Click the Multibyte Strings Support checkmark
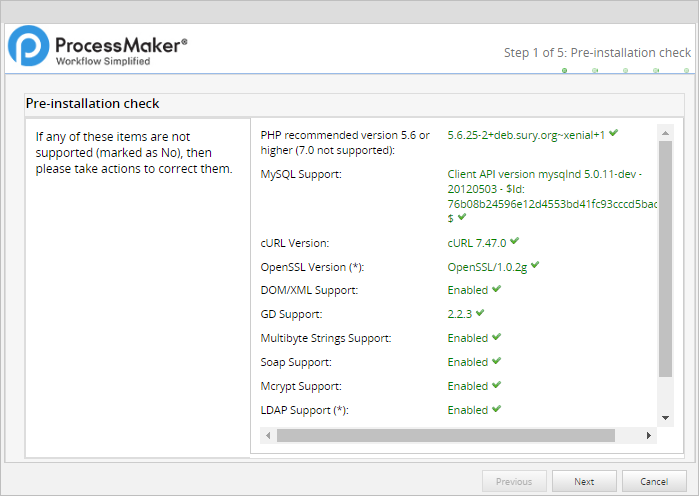Screen dimensions: 699x496 point(496,338)
